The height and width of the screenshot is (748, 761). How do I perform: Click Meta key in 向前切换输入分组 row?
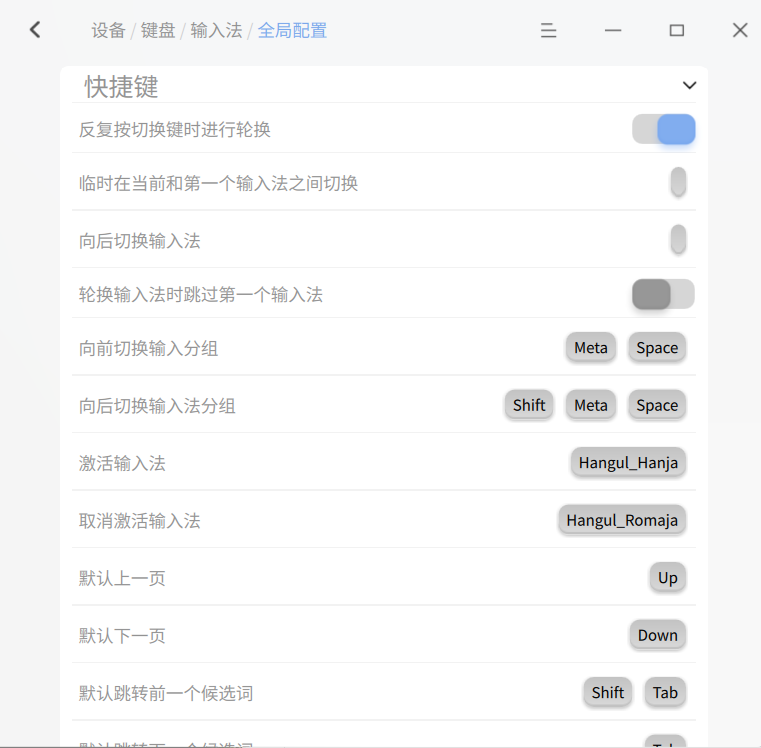591,348
